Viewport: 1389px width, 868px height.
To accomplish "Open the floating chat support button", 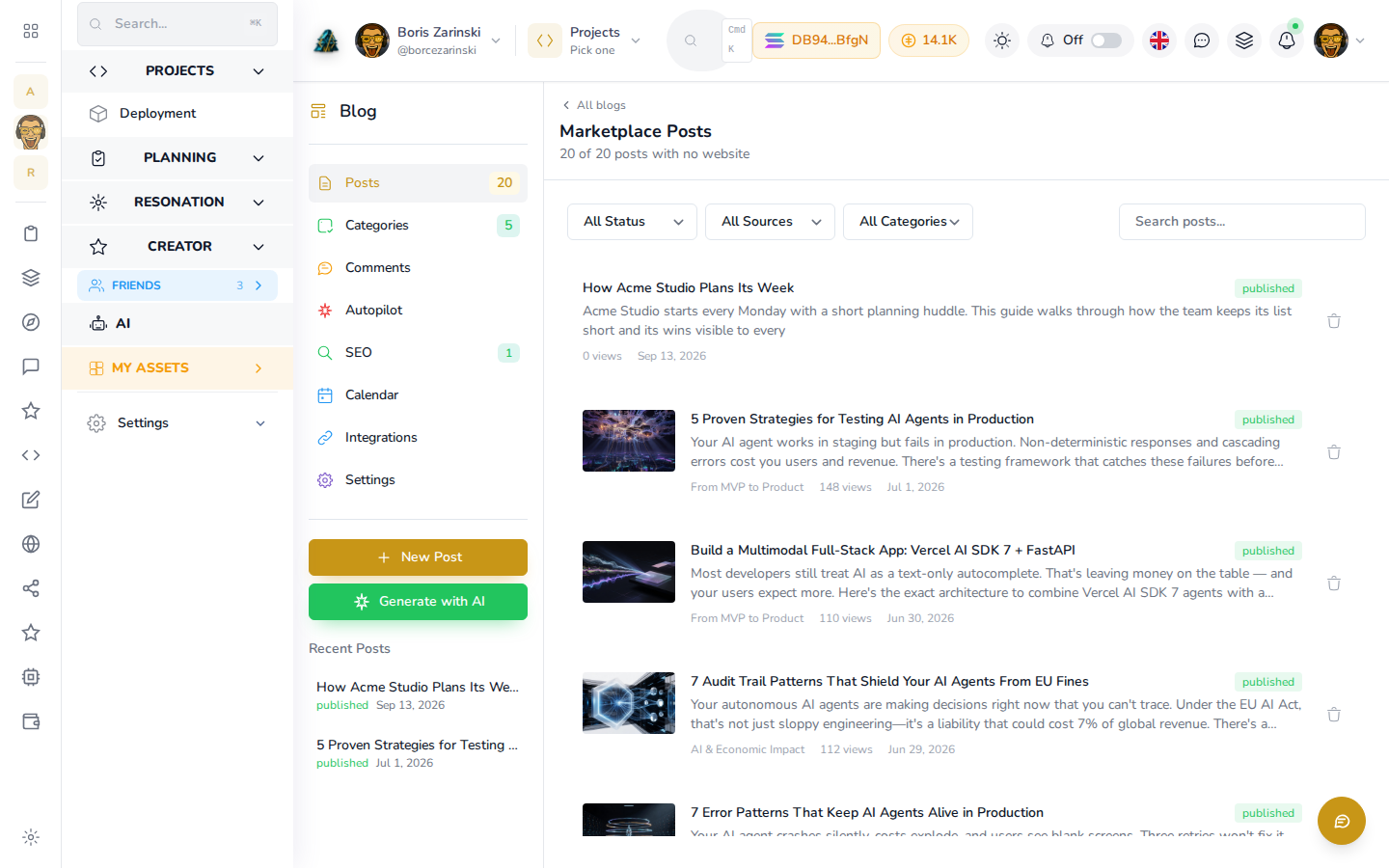I will click(x=1342, y=821).
